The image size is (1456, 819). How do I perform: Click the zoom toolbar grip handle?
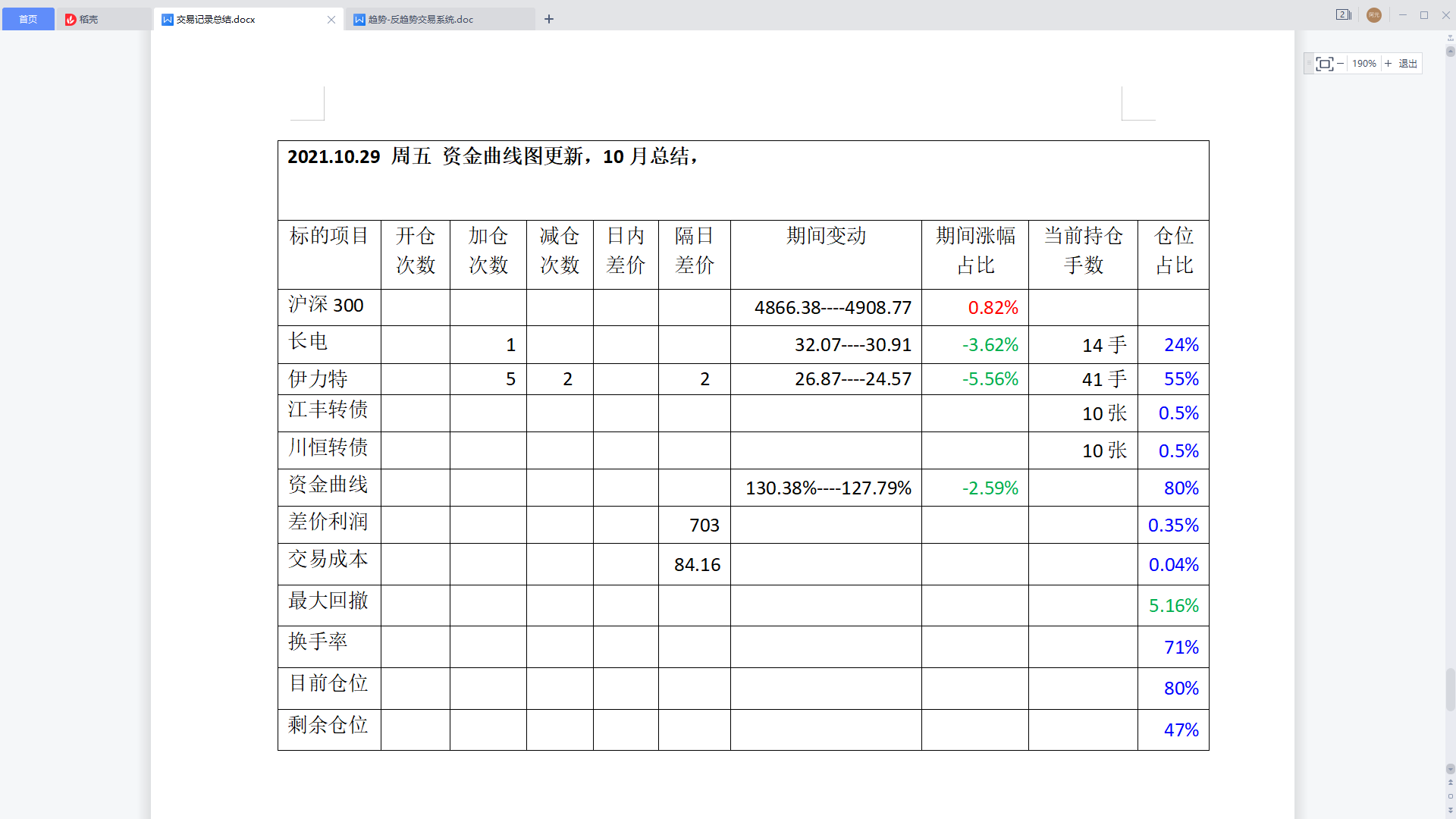pyautogui.click(x=1310, y=64)
